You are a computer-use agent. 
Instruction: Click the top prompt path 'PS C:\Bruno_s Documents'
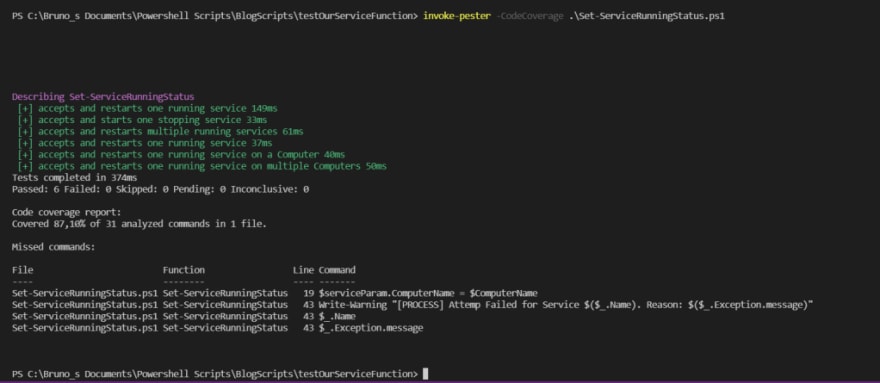pos(214,16)
